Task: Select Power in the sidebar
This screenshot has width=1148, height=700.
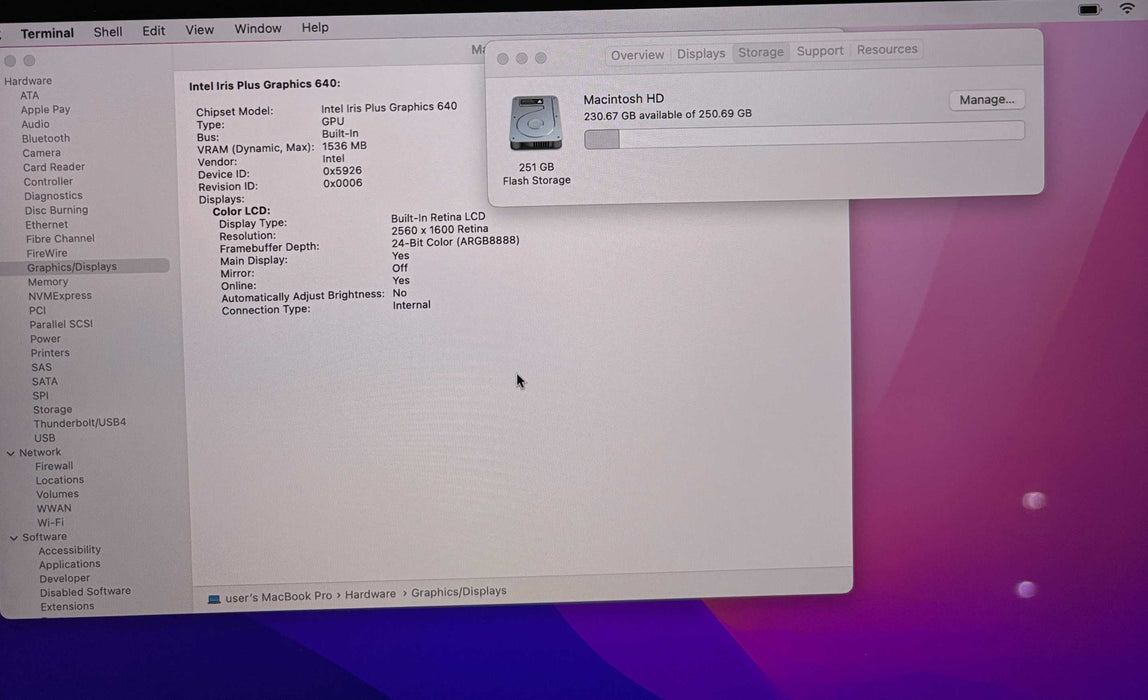Action: coord(45,339)
